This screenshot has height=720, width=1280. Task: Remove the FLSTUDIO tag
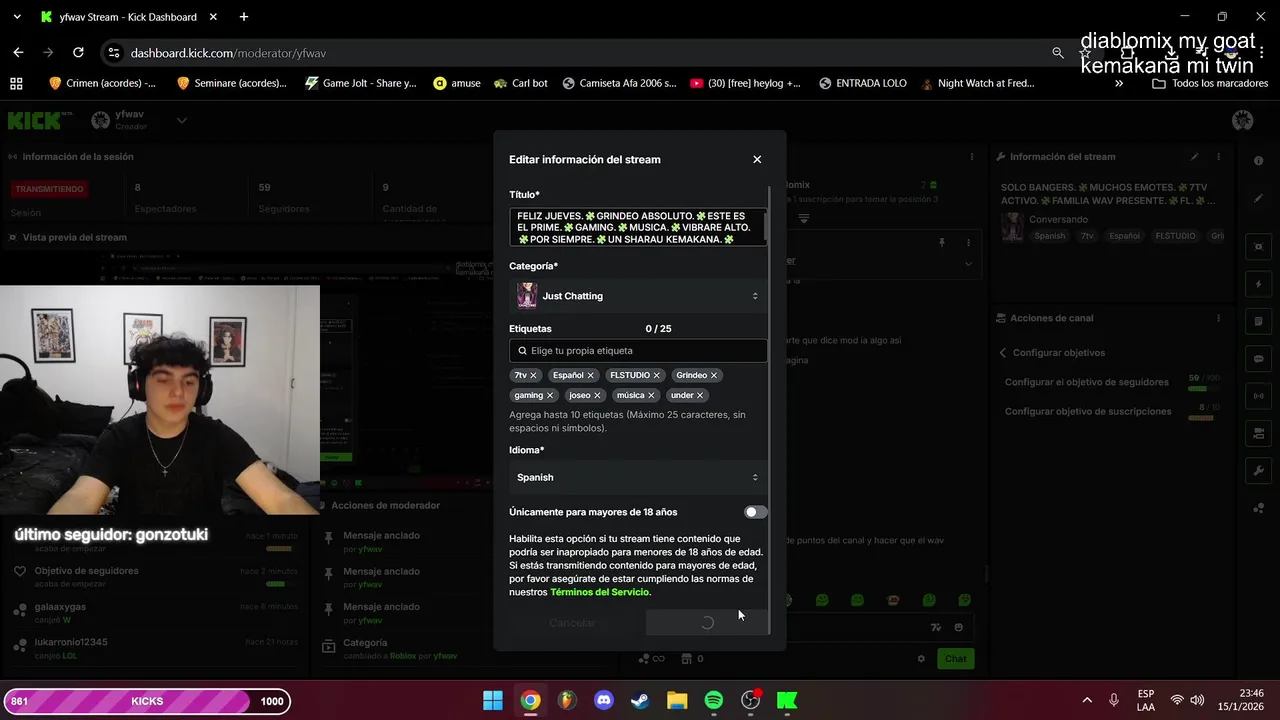[656, 375]
